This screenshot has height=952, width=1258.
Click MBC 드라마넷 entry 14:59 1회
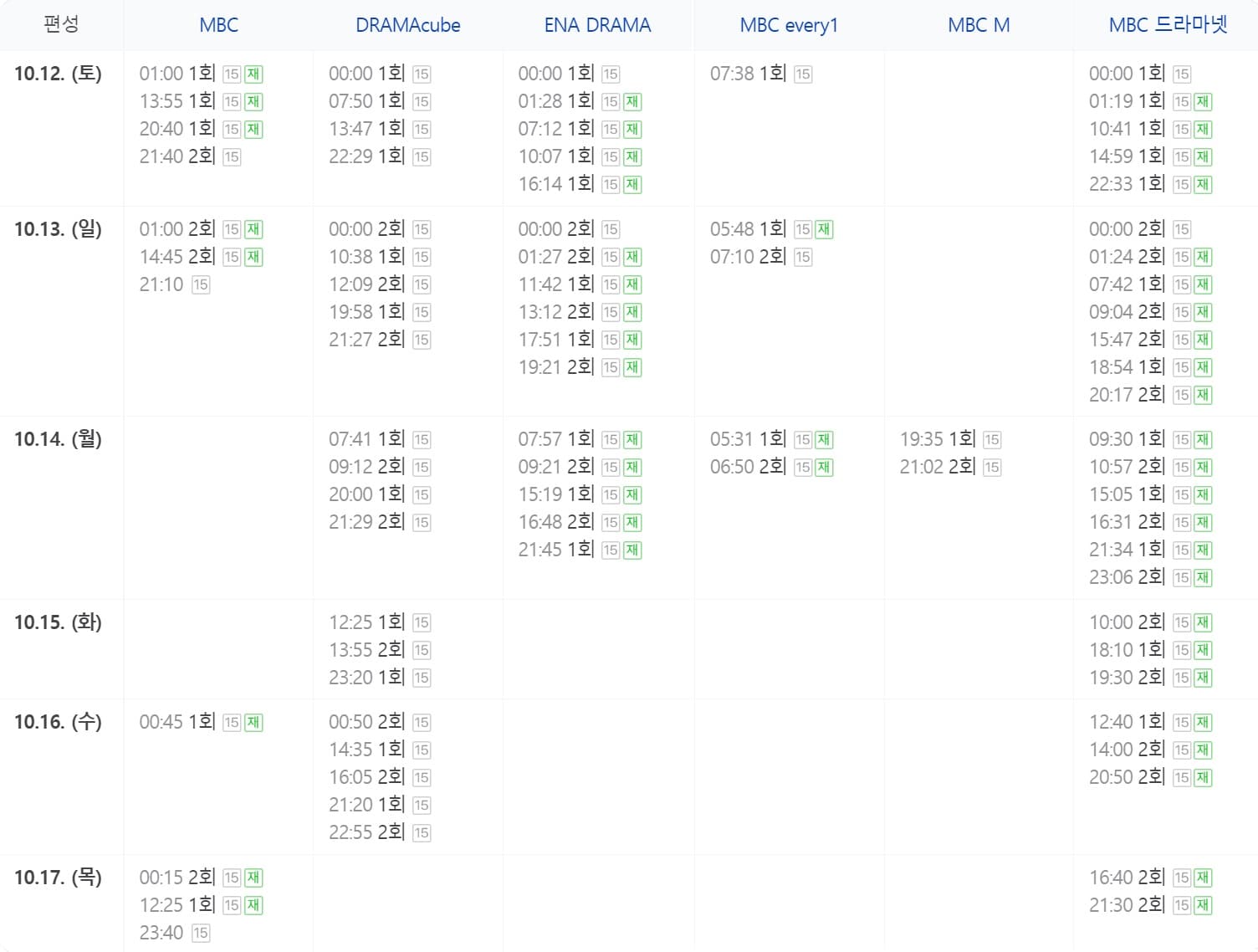coord(1127,156)
